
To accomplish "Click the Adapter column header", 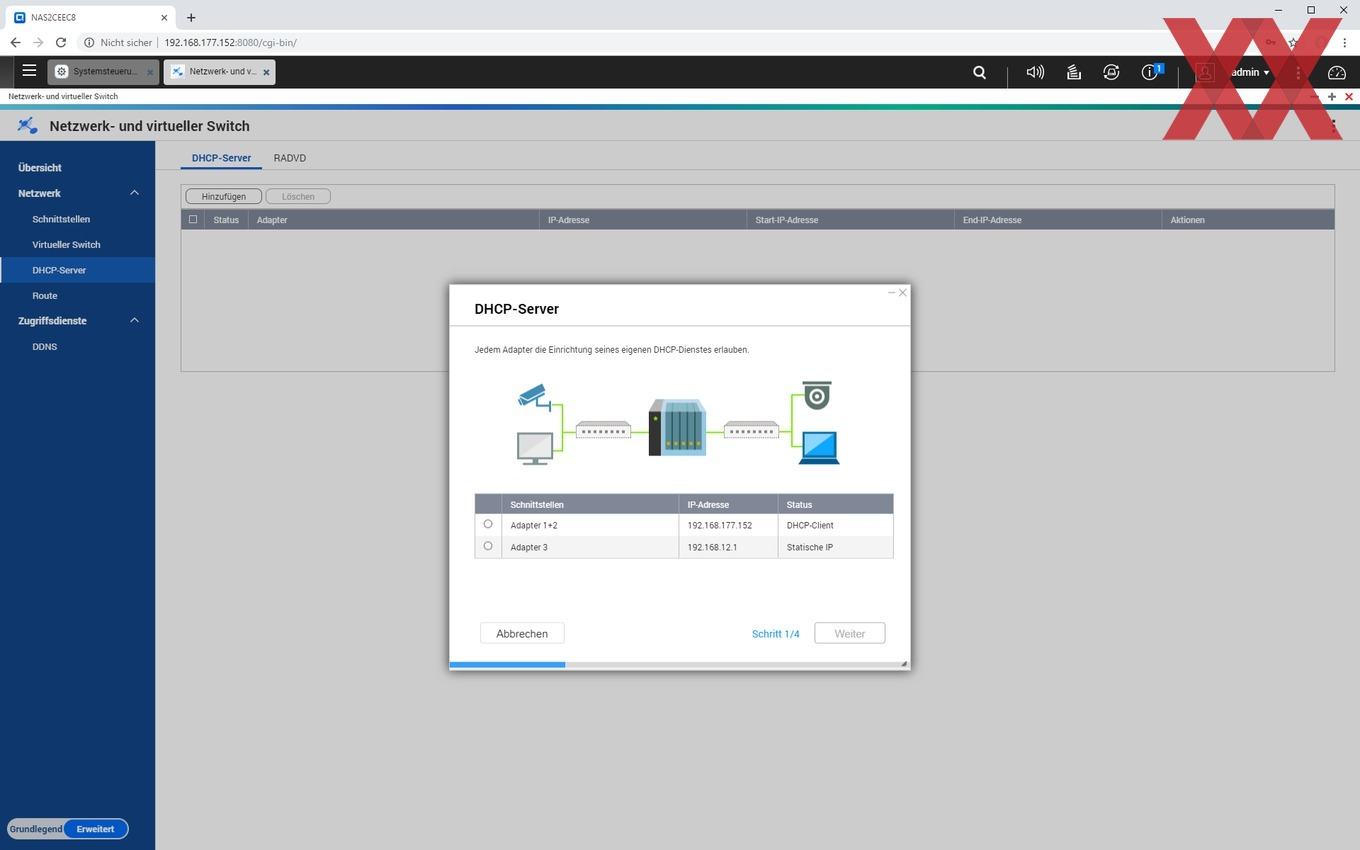I will (394, 220).
